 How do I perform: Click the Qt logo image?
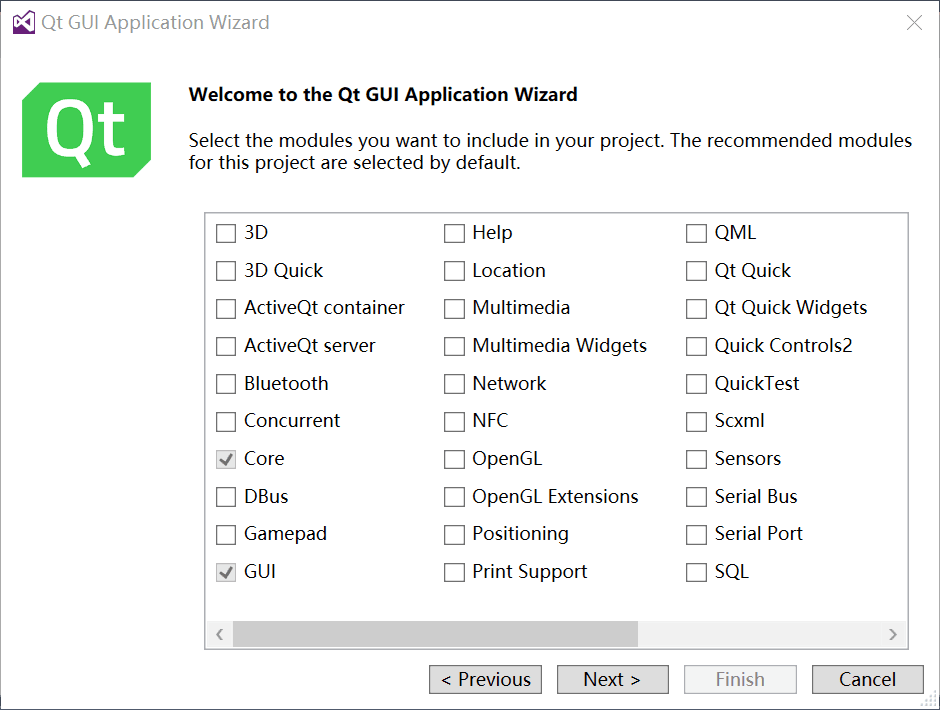click(87, 130)
